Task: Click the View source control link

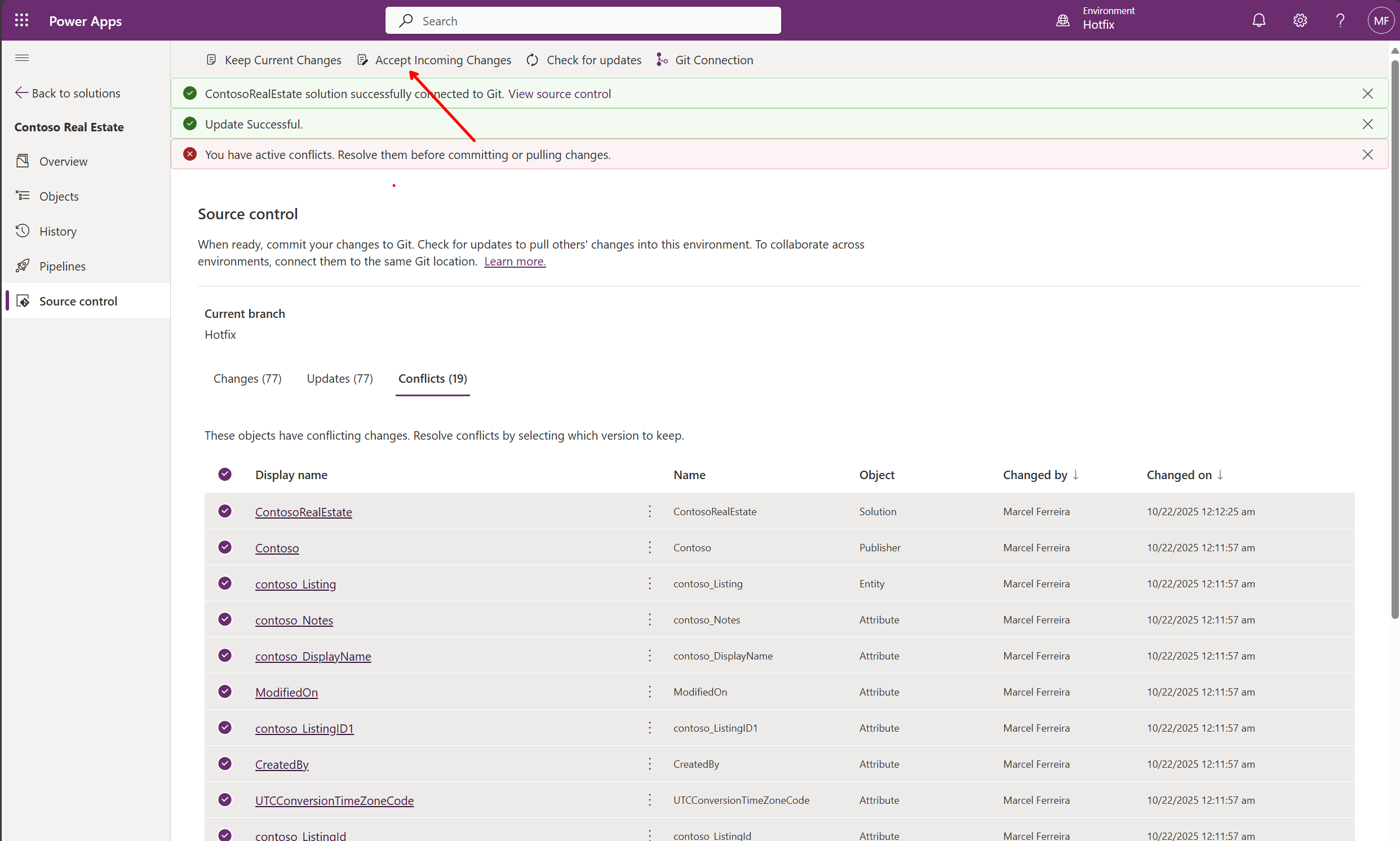Action: point(559,94)
